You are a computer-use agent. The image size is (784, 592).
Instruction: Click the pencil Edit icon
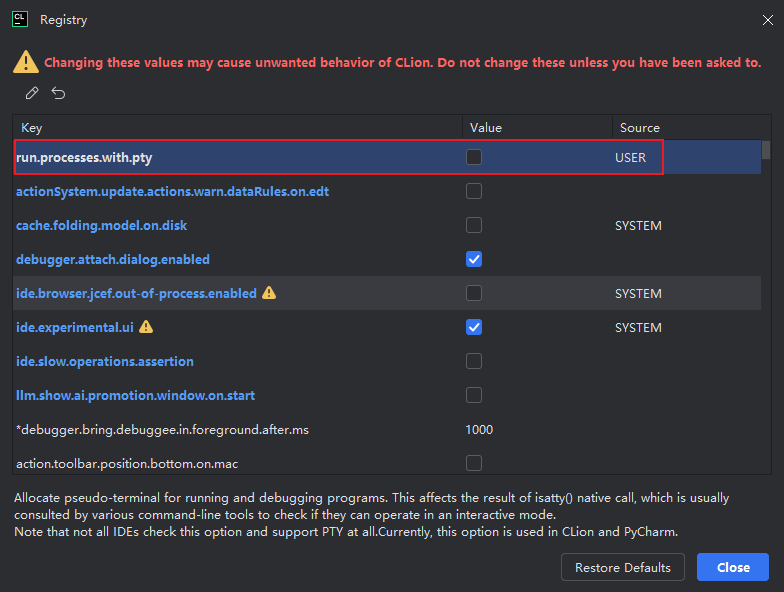(x=32, y=93)
